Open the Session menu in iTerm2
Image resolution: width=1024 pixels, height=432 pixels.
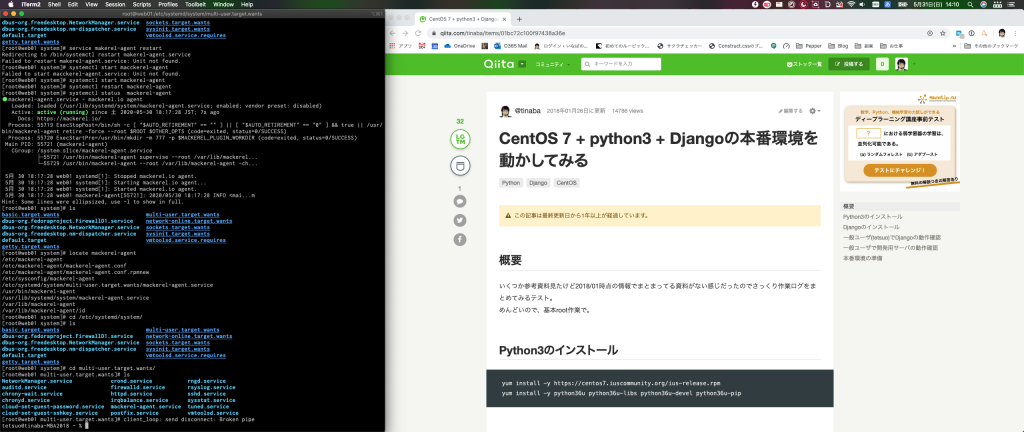(x=115, y=4)
